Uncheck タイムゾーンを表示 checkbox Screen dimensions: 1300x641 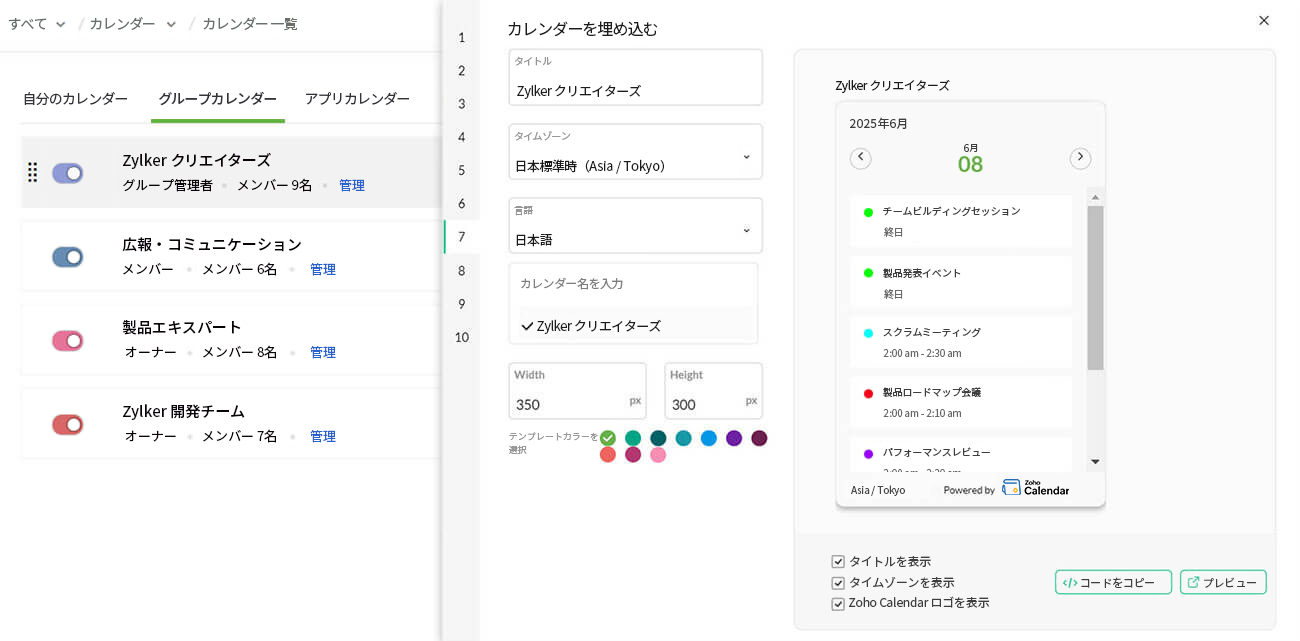[838, 583]
